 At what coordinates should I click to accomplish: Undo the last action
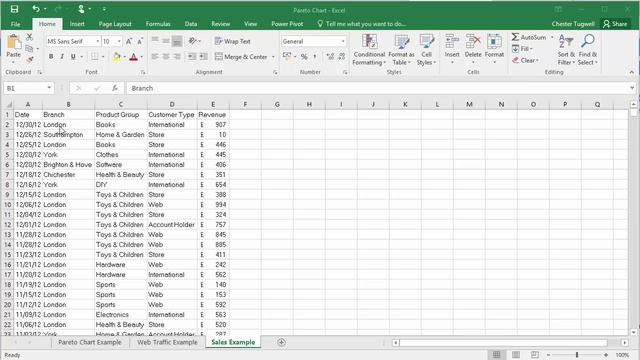tap(36, 9)
